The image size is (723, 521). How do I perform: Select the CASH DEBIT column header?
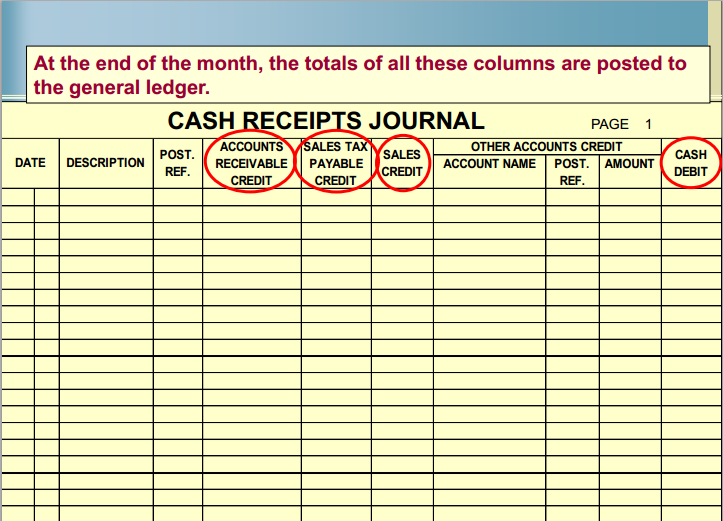[x=691, y=163]
